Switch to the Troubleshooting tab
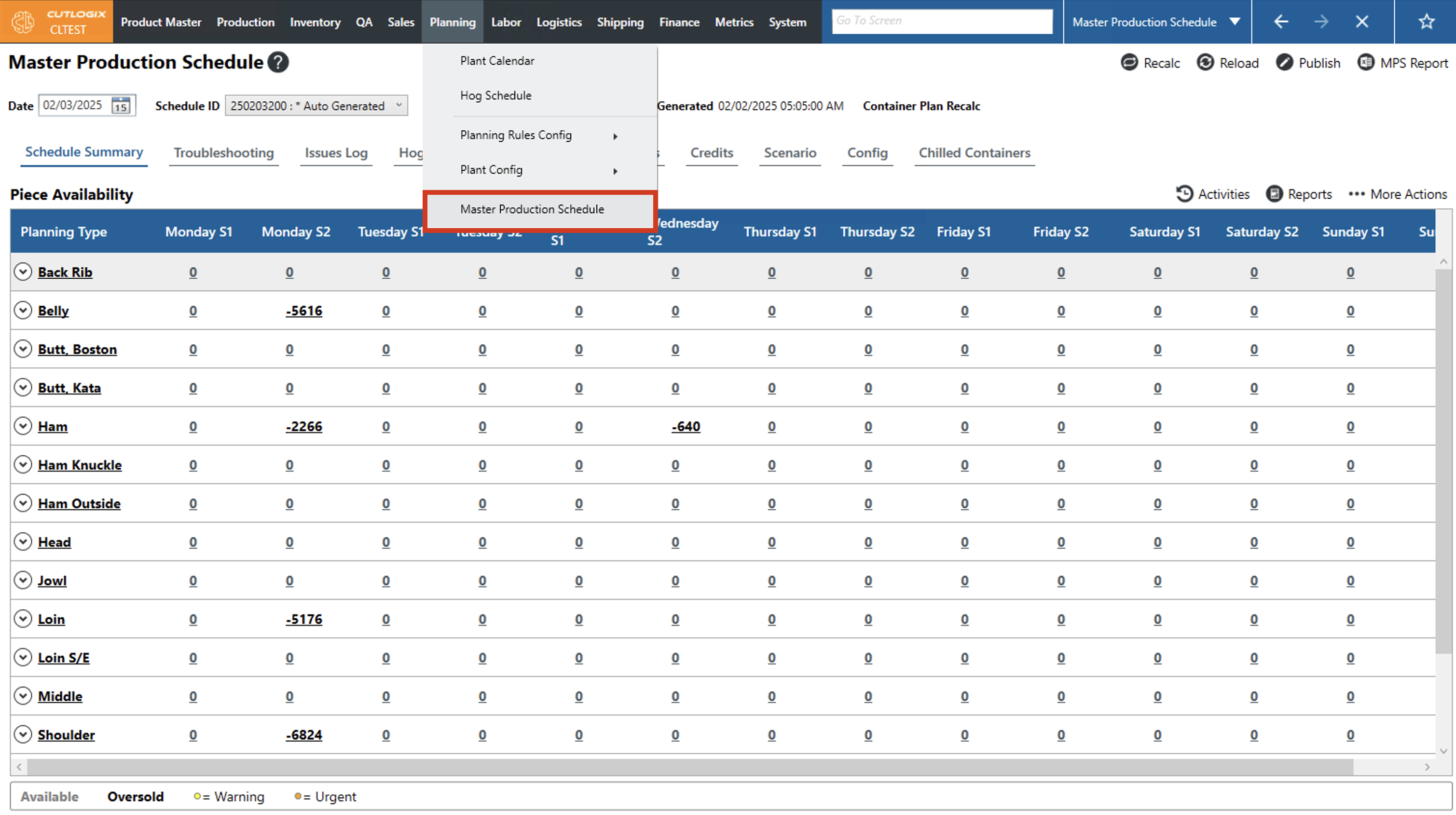 tap(223, 152)
